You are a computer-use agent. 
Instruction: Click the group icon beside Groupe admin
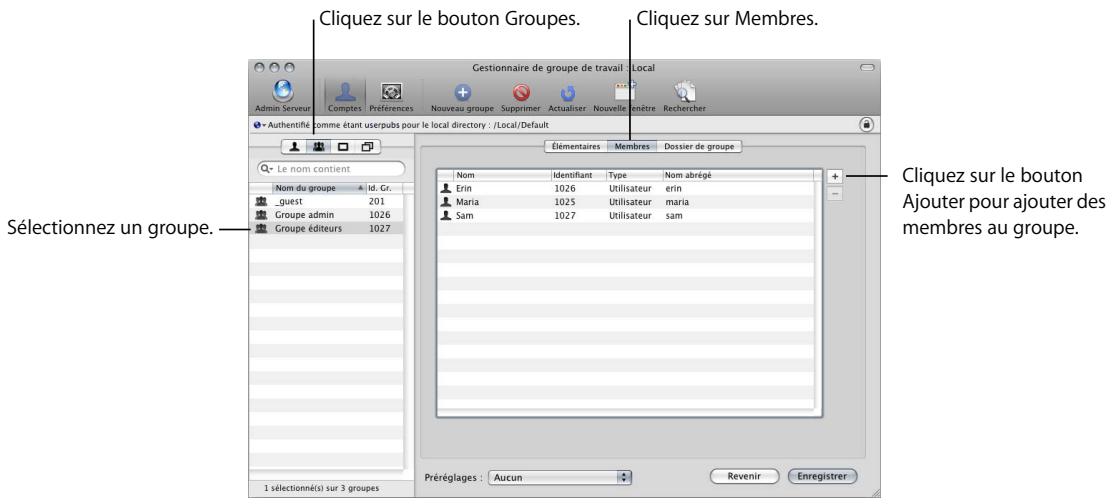pyautogui.click(x=261, y=215)
